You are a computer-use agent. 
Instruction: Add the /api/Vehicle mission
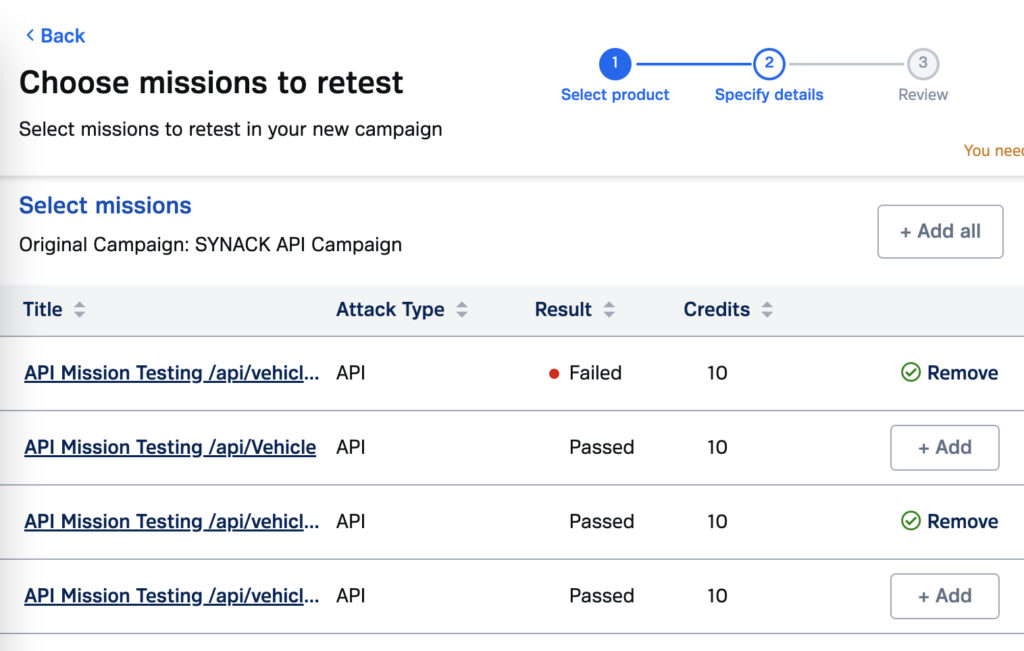pyautogui.click(x=944, y=447)
